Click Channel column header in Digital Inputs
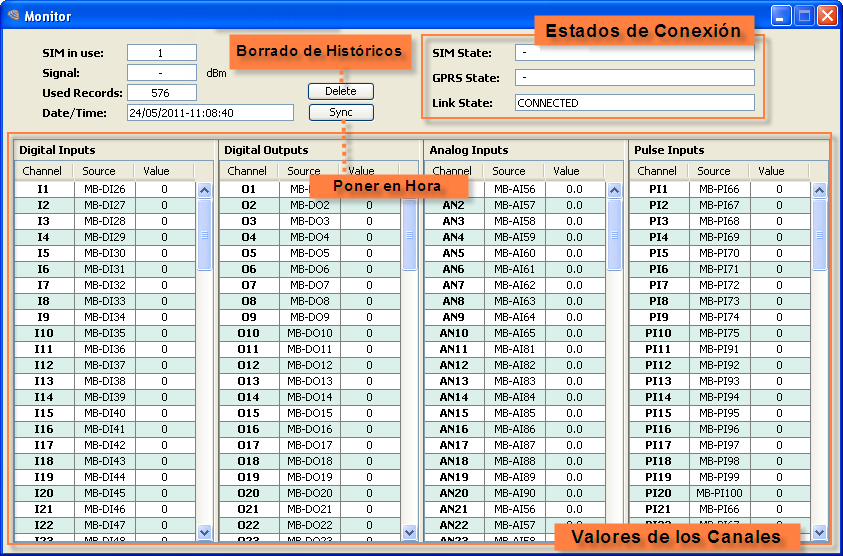This screenshot has height=556, width=843. [42, 172]
